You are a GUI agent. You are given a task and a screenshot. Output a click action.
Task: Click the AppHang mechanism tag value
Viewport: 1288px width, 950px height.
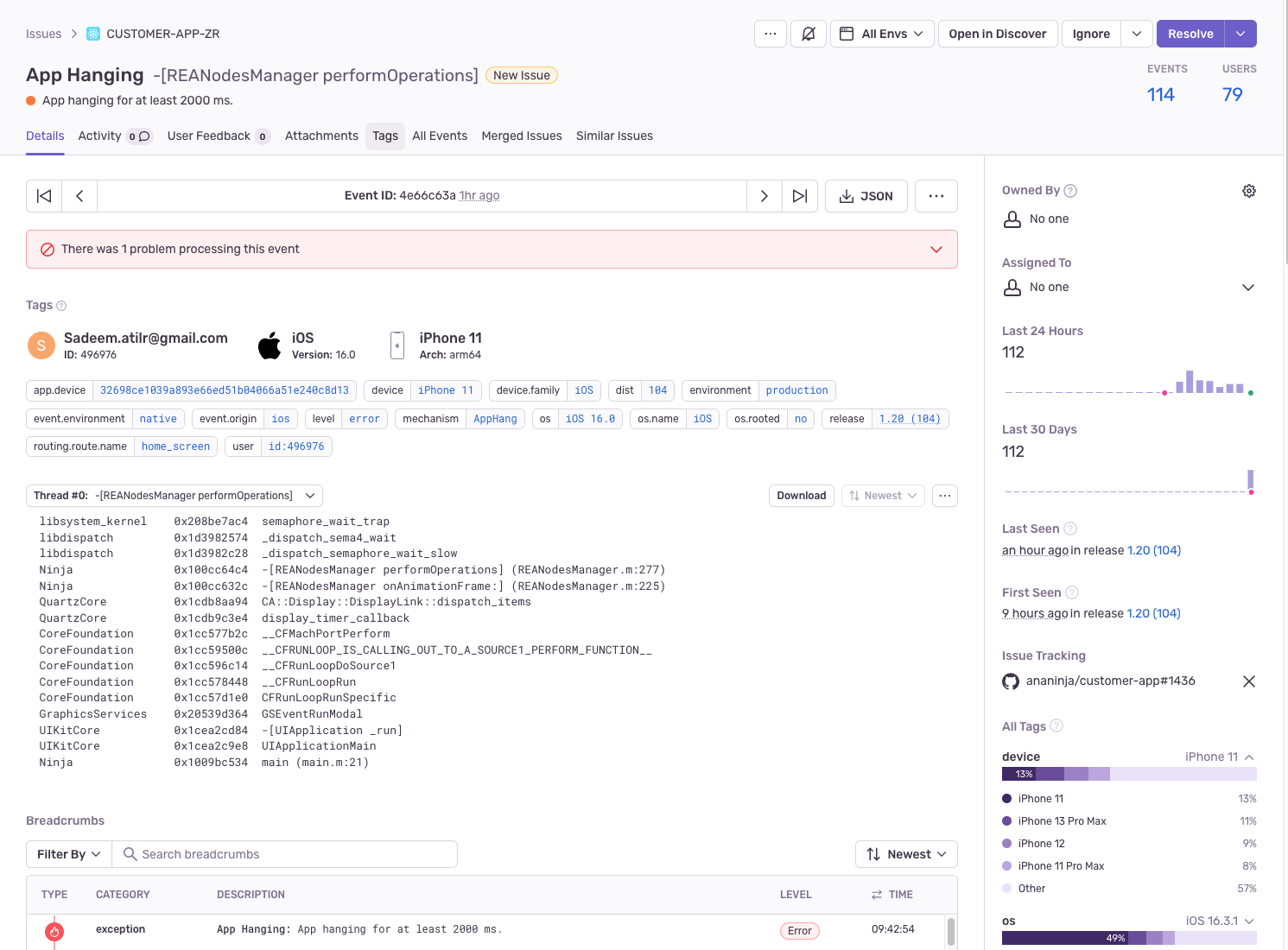pos(495,419)
